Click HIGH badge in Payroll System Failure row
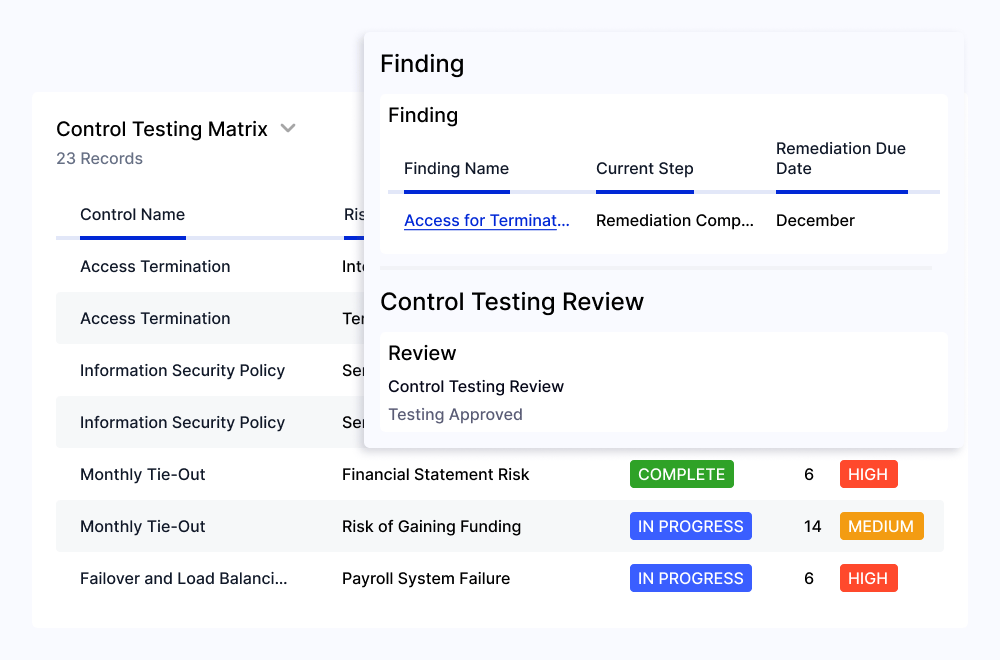Viewport: 1000px width, 660px height. (869, 578)
